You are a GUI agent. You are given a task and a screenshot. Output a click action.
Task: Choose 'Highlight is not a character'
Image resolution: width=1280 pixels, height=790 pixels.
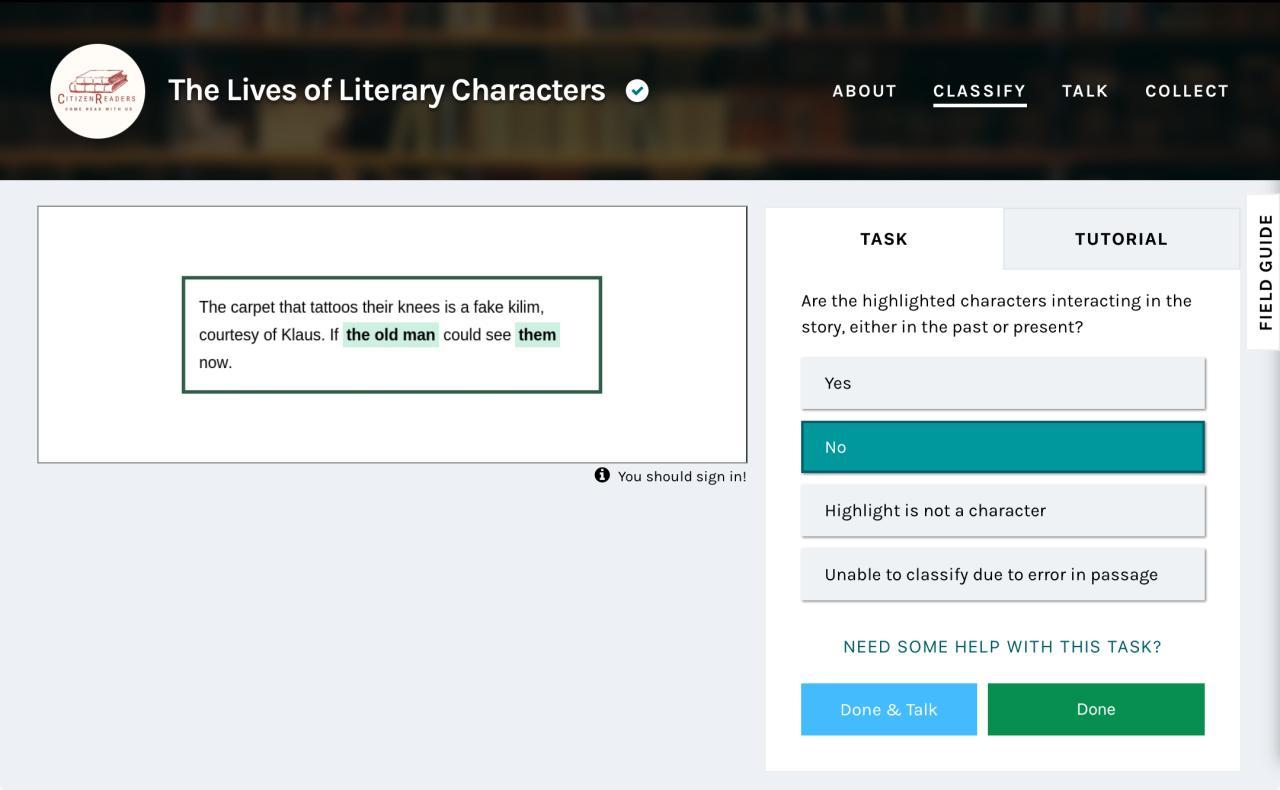(1002, 511)
